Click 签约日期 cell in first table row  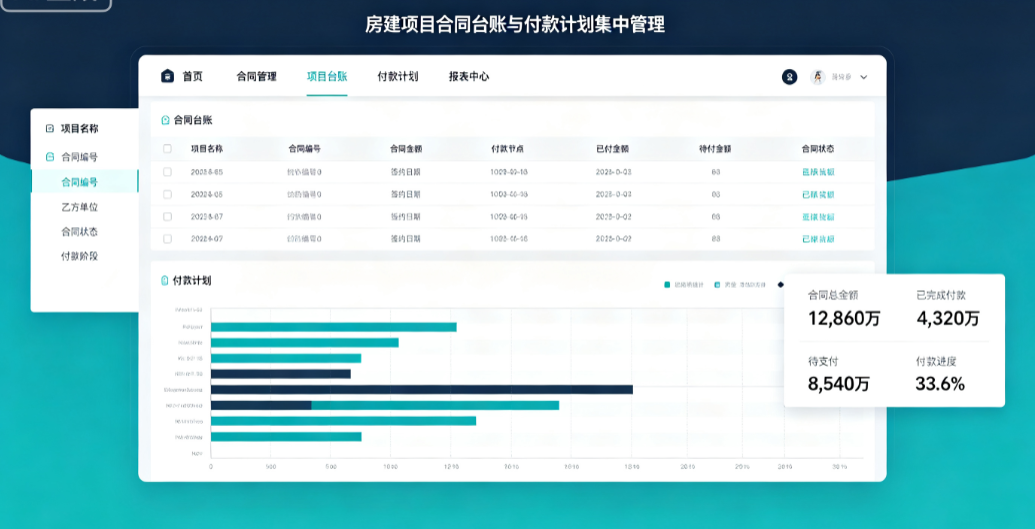[405, 172]
